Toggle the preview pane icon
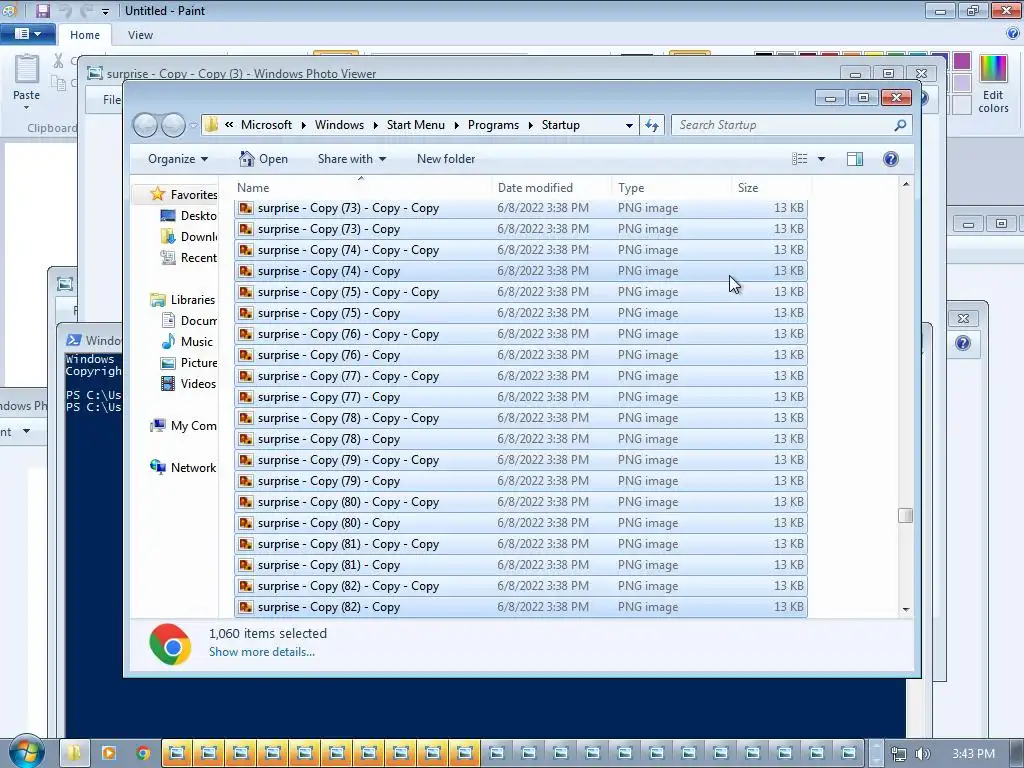1024x768 pixels. [x=855, y=159]
